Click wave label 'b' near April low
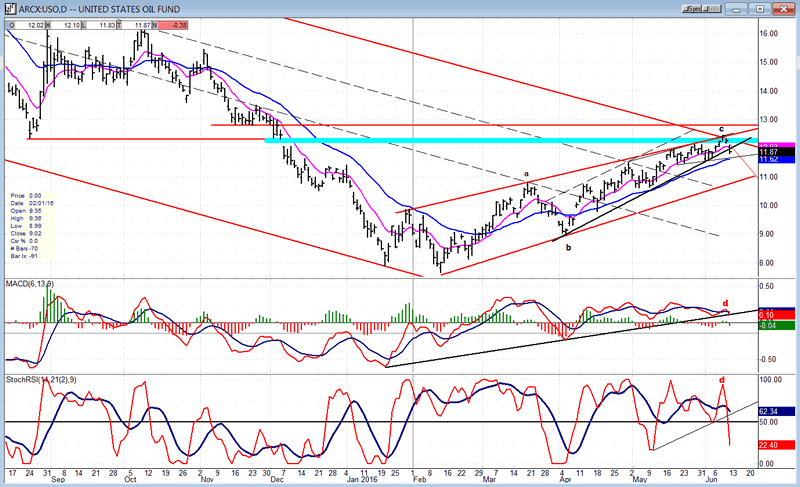 [568, 246]
